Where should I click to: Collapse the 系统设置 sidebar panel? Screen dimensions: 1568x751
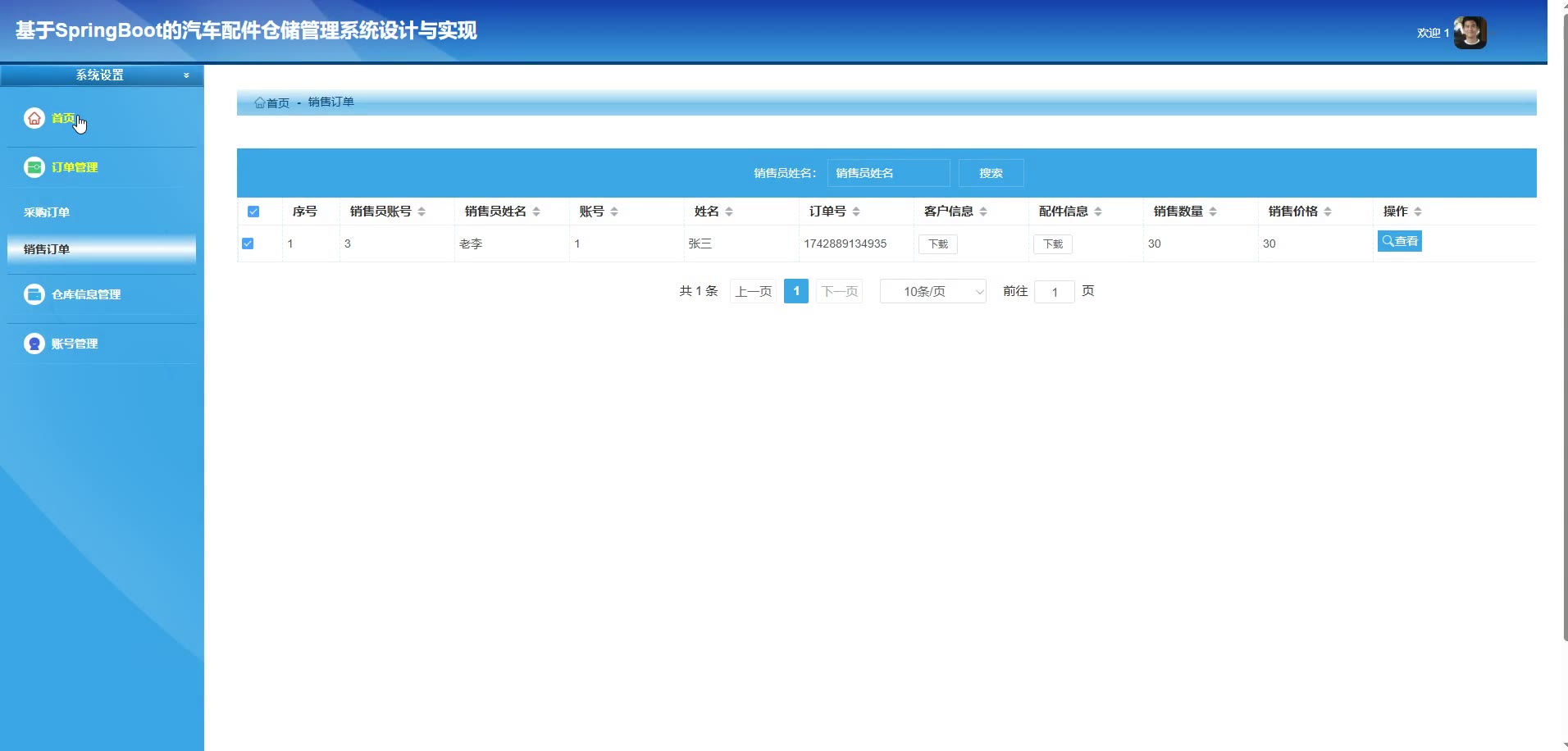click(186, 75)
